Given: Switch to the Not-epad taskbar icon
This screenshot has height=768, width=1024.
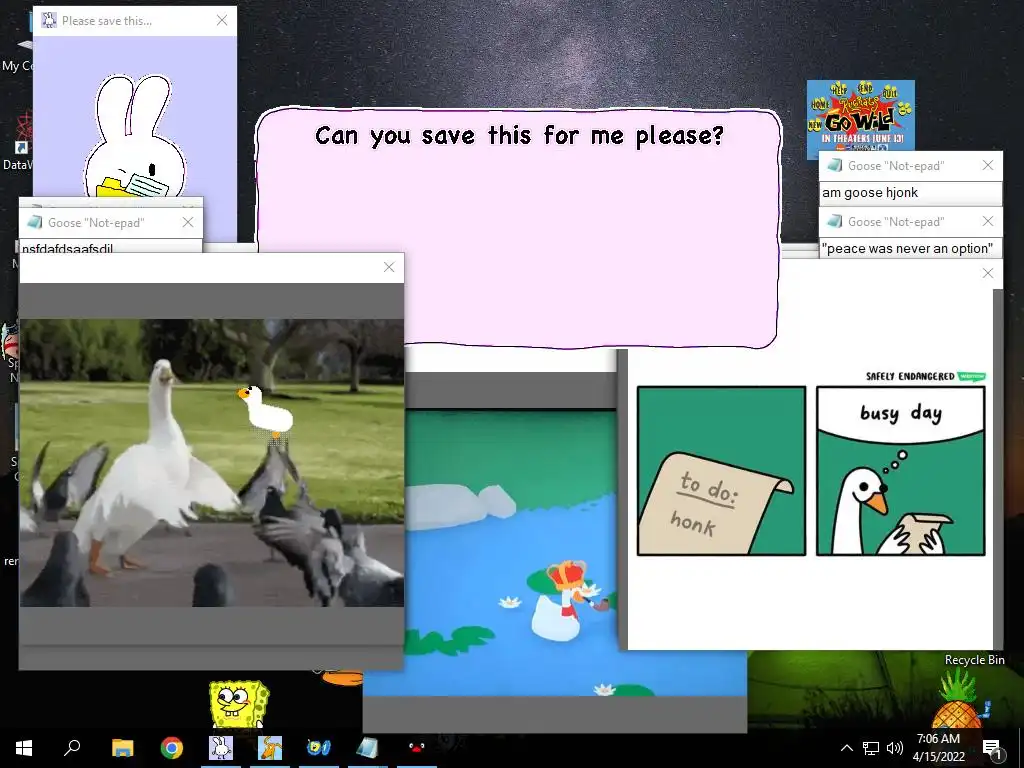Looking at the screenshot, I should (x=368, y=747).
